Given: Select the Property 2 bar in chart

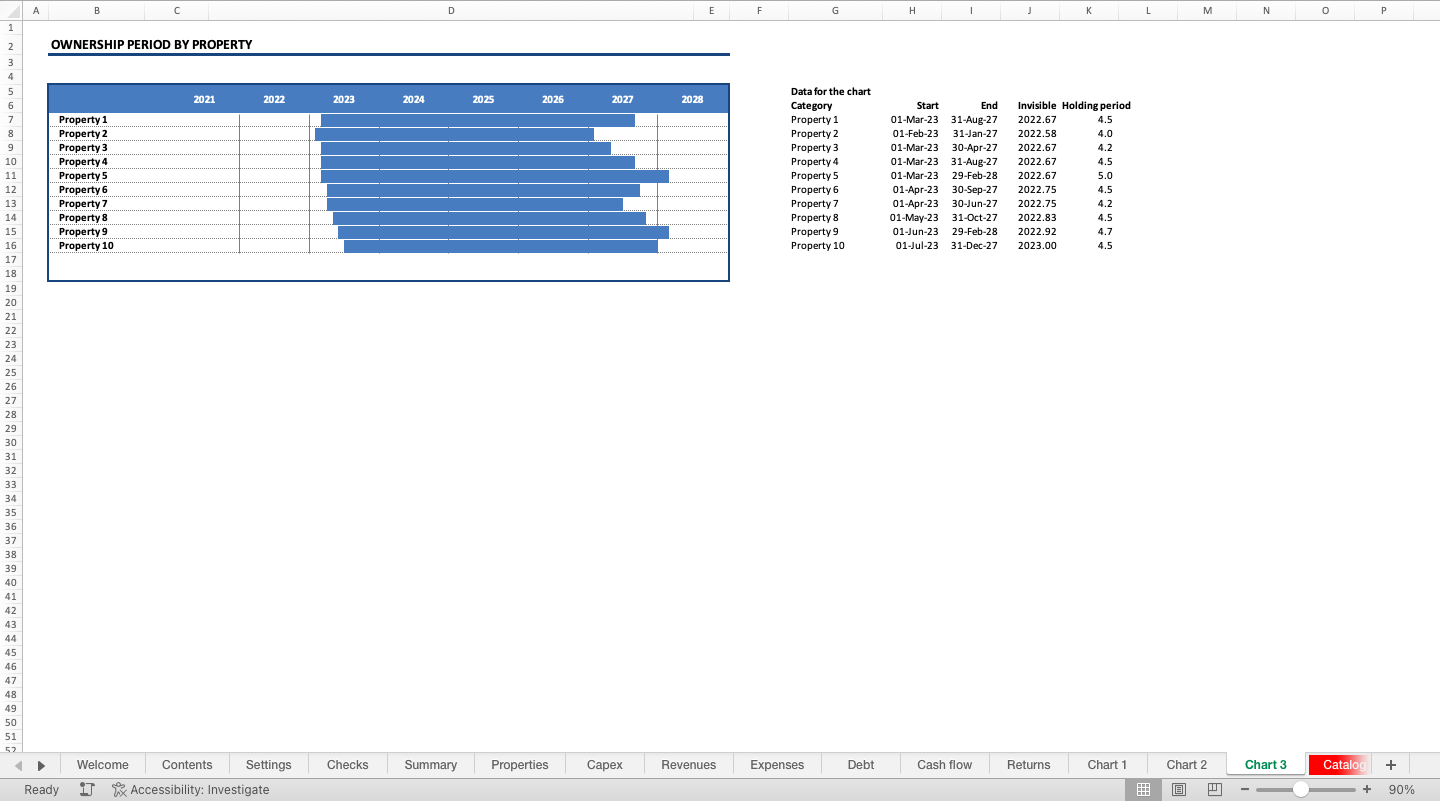Looking at the screenshot, I should tap(454, 134).
